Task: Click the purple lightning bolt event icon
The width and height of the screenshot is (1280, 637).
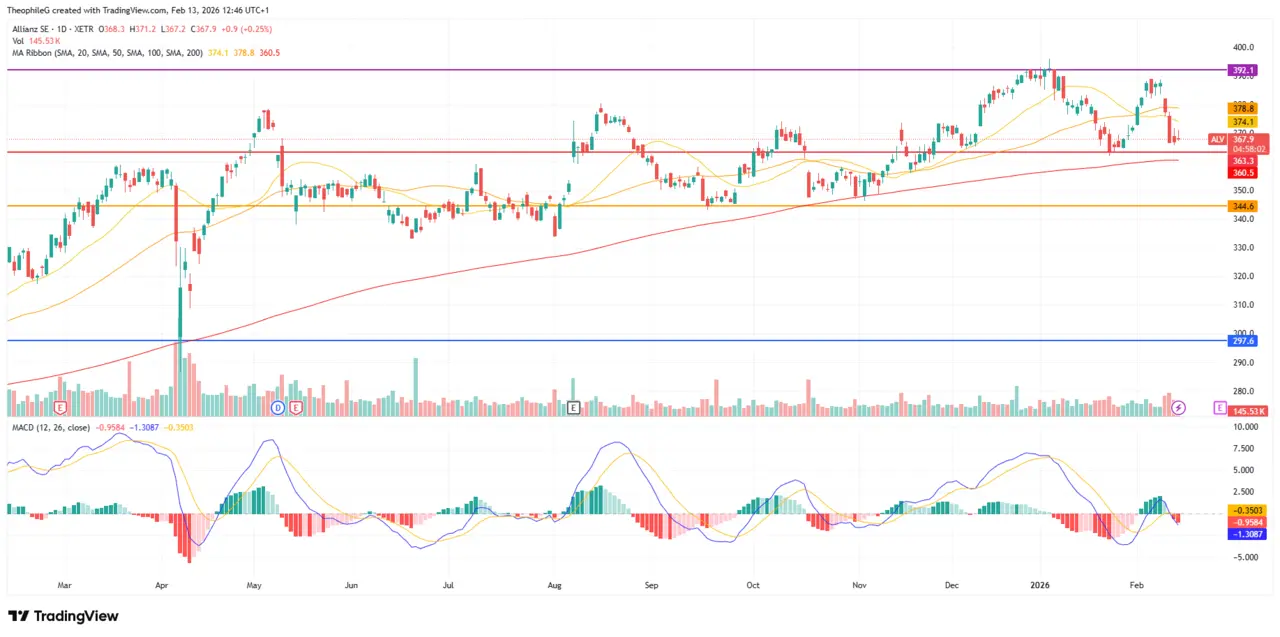Action: click(1178, 408)
